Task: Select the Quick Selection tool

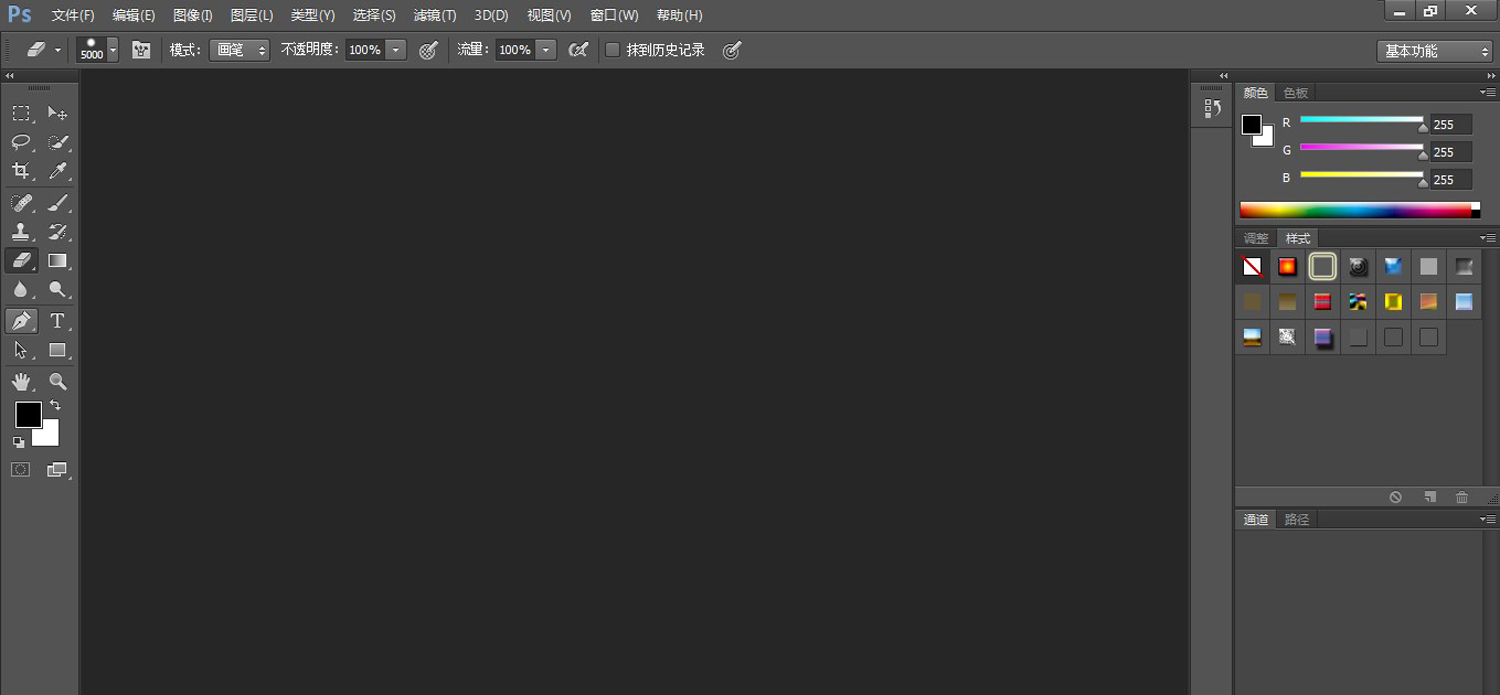Action: click(57, 142)
